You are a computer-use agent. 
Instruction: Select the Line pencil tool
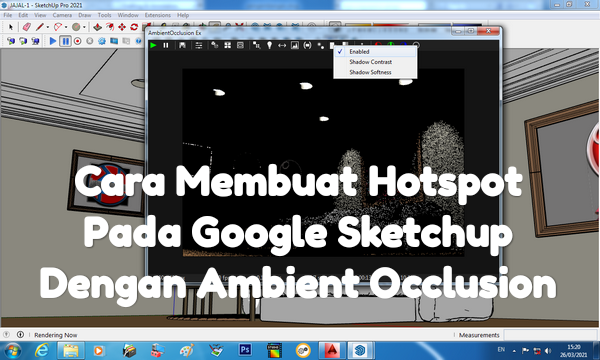(39, 27)
